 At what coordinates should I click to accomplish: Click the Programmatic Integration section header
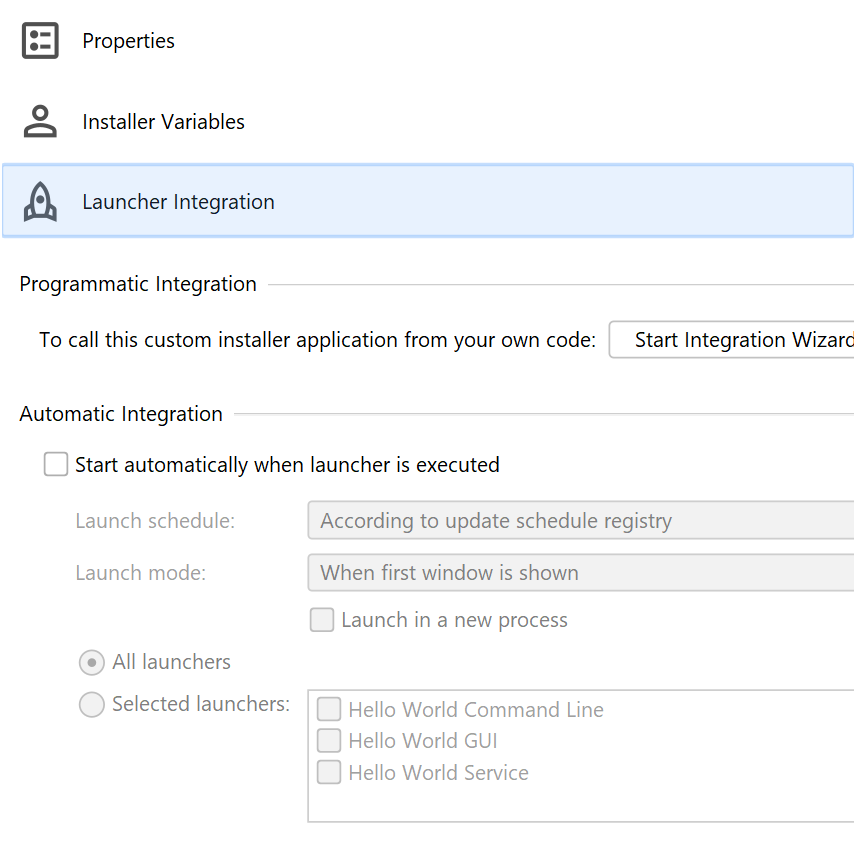pyautogui.click(x=138, y=284)
